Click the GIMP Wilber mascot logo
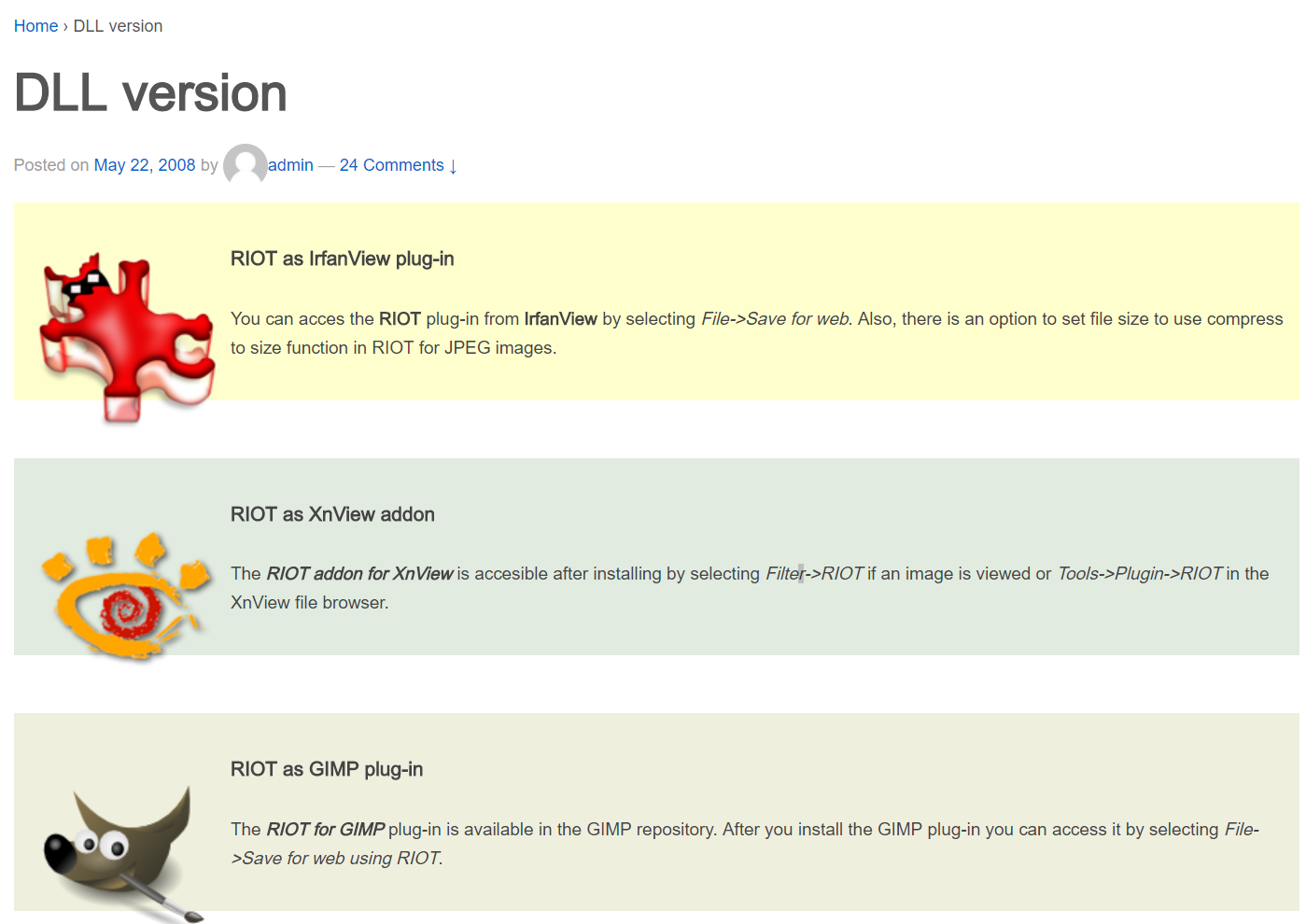This screenshot has height=924, width=1306. click(124, 853)
